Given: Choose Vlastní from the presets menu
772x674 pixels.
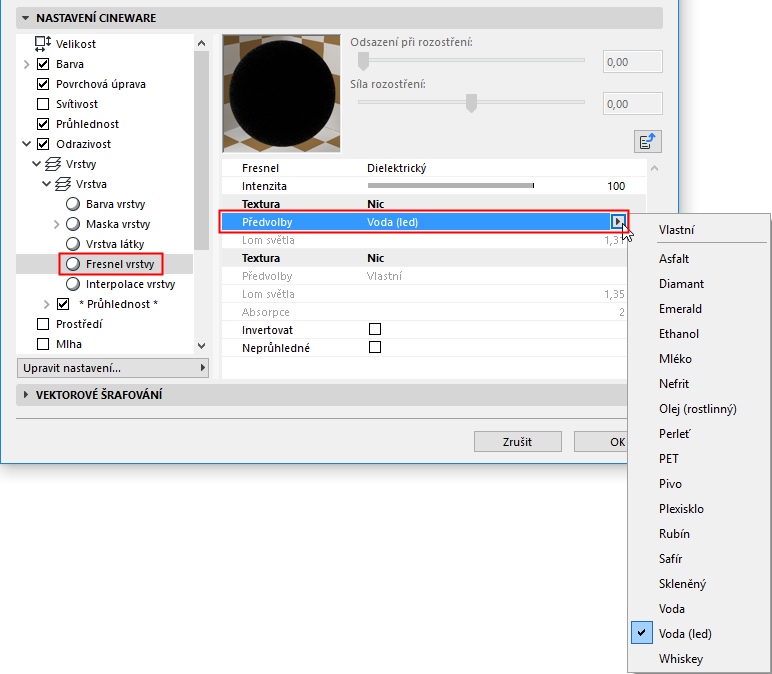Looking at the screenshot, I should coord(699,229).
